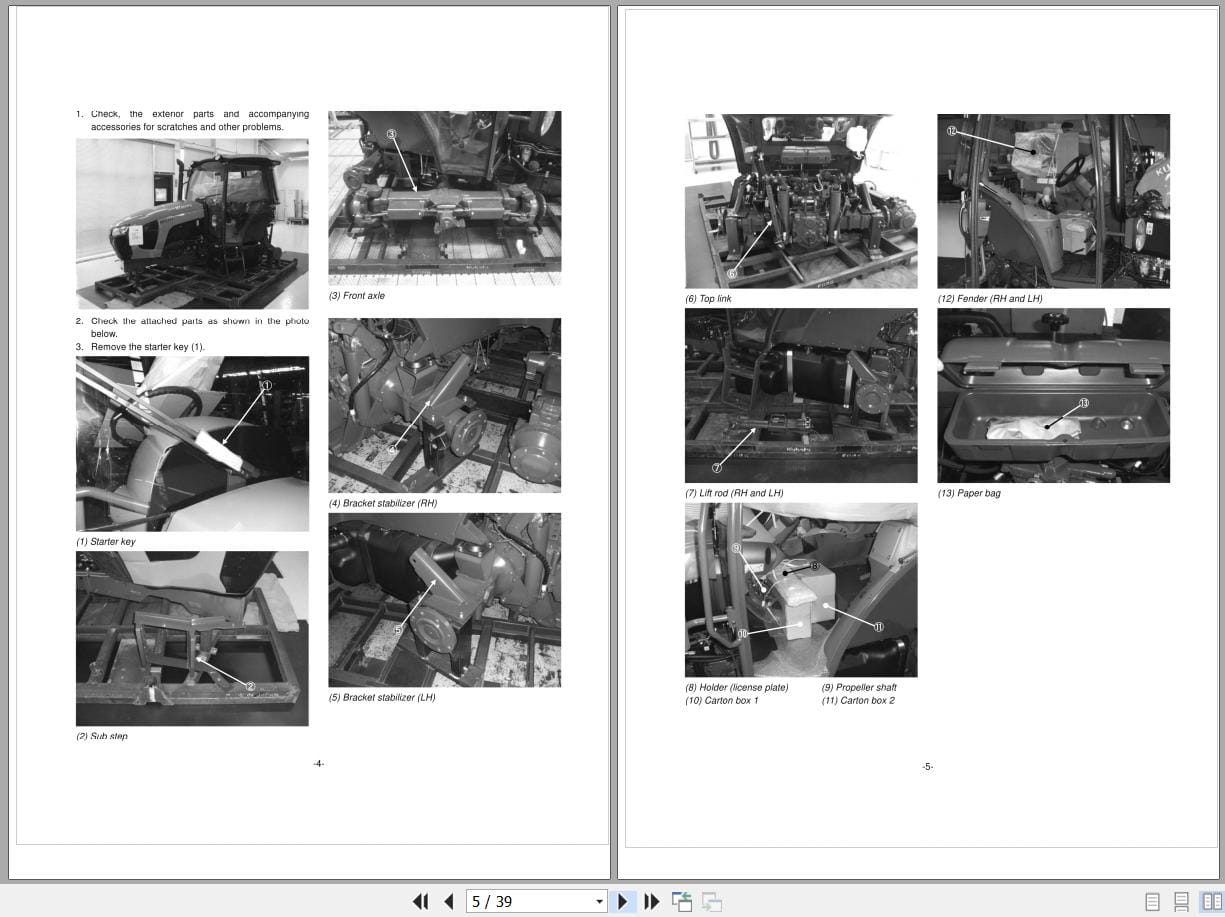Click the tractor exterior photo on page 4
Viewport: 1225px width, 917px height.
pos(192,223)
